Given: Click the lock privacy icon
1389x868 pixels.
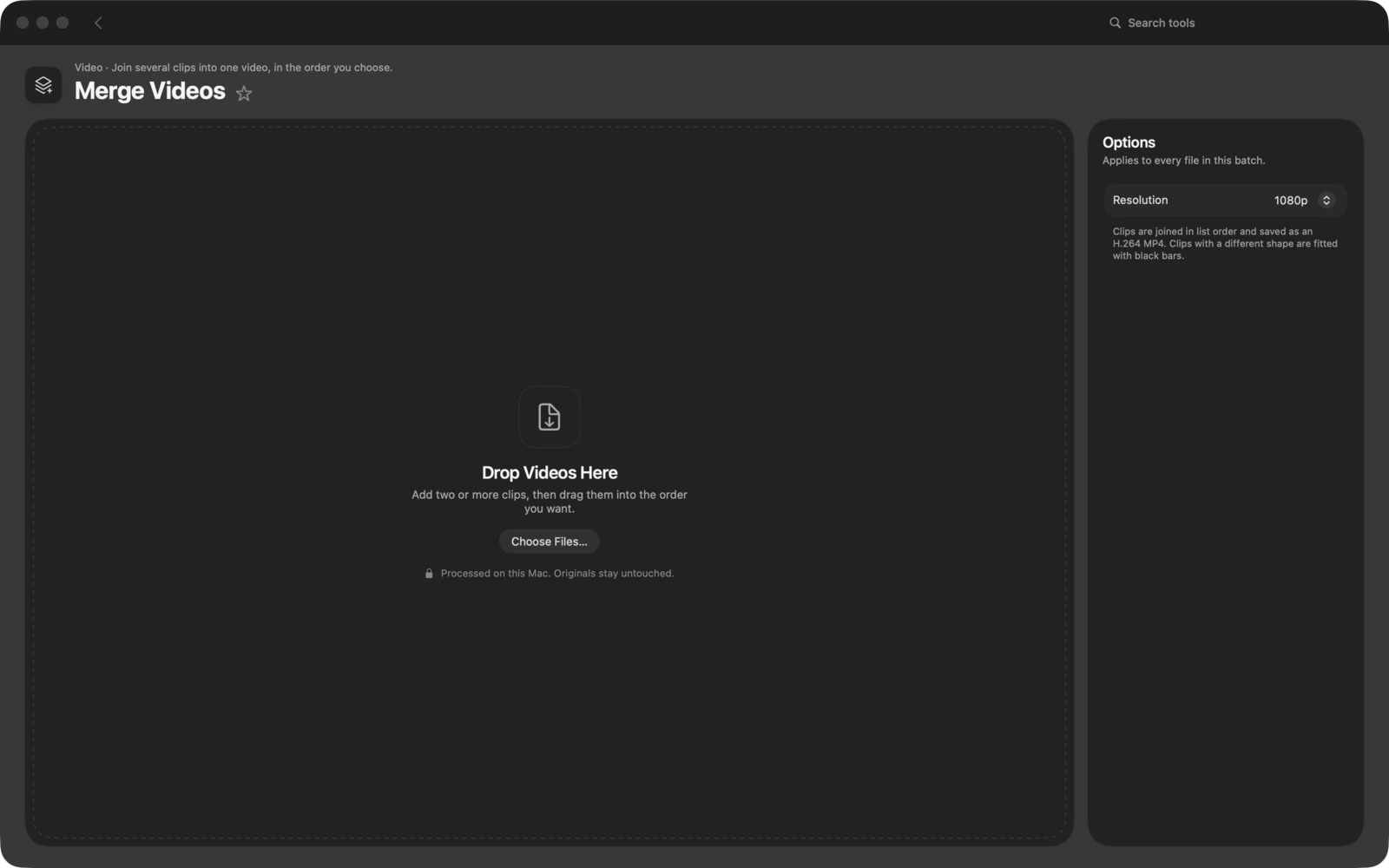Looking at the screenshot, I should coord(429,574).
